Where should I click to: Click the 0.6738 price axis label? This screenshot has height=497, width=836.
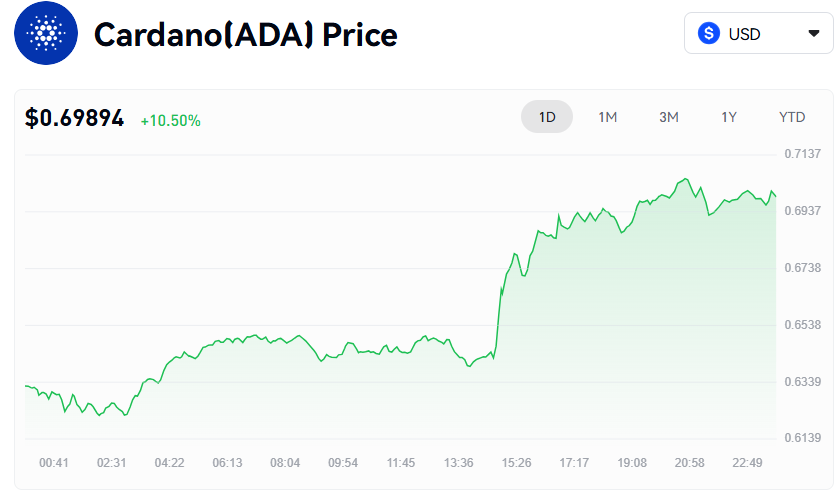(x=802, y=267)
